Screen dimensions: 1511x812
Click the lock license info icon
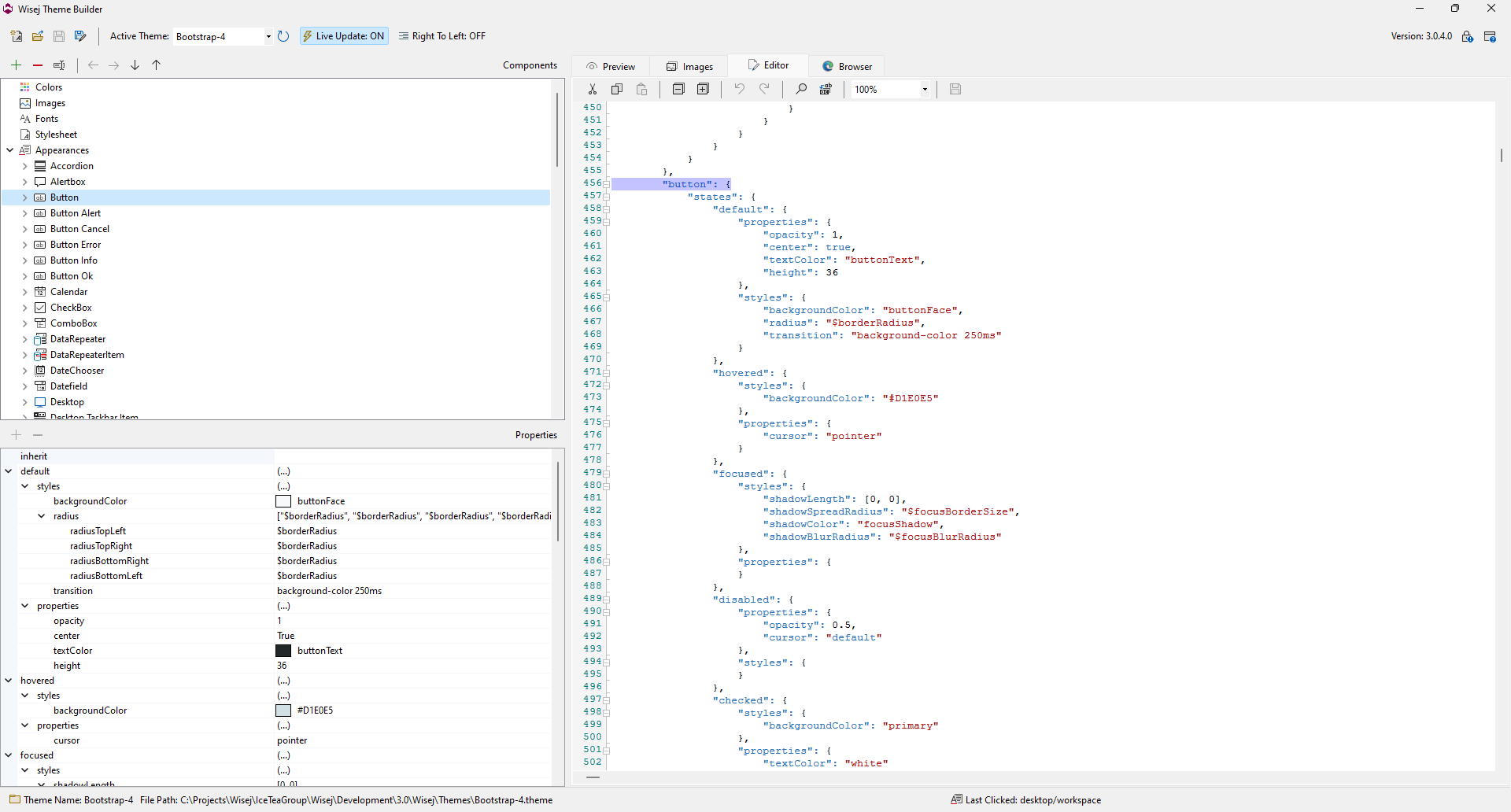[1468, 36]
